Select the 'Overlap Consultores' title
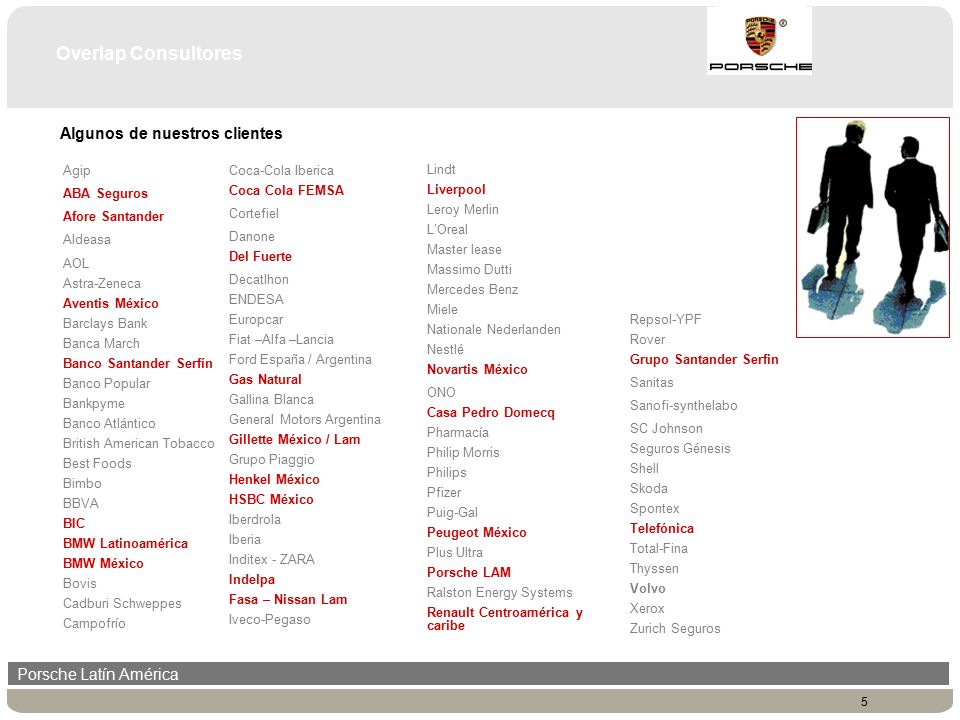This screenshot has width=960, height=720. [x=149, y=53]
